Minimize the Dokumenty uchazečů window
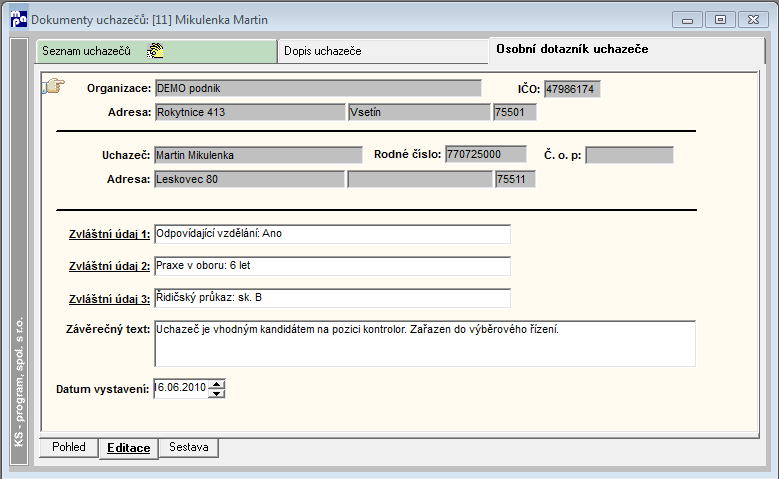The height and width of the screenshot is (479, 779). coord(688,20)
